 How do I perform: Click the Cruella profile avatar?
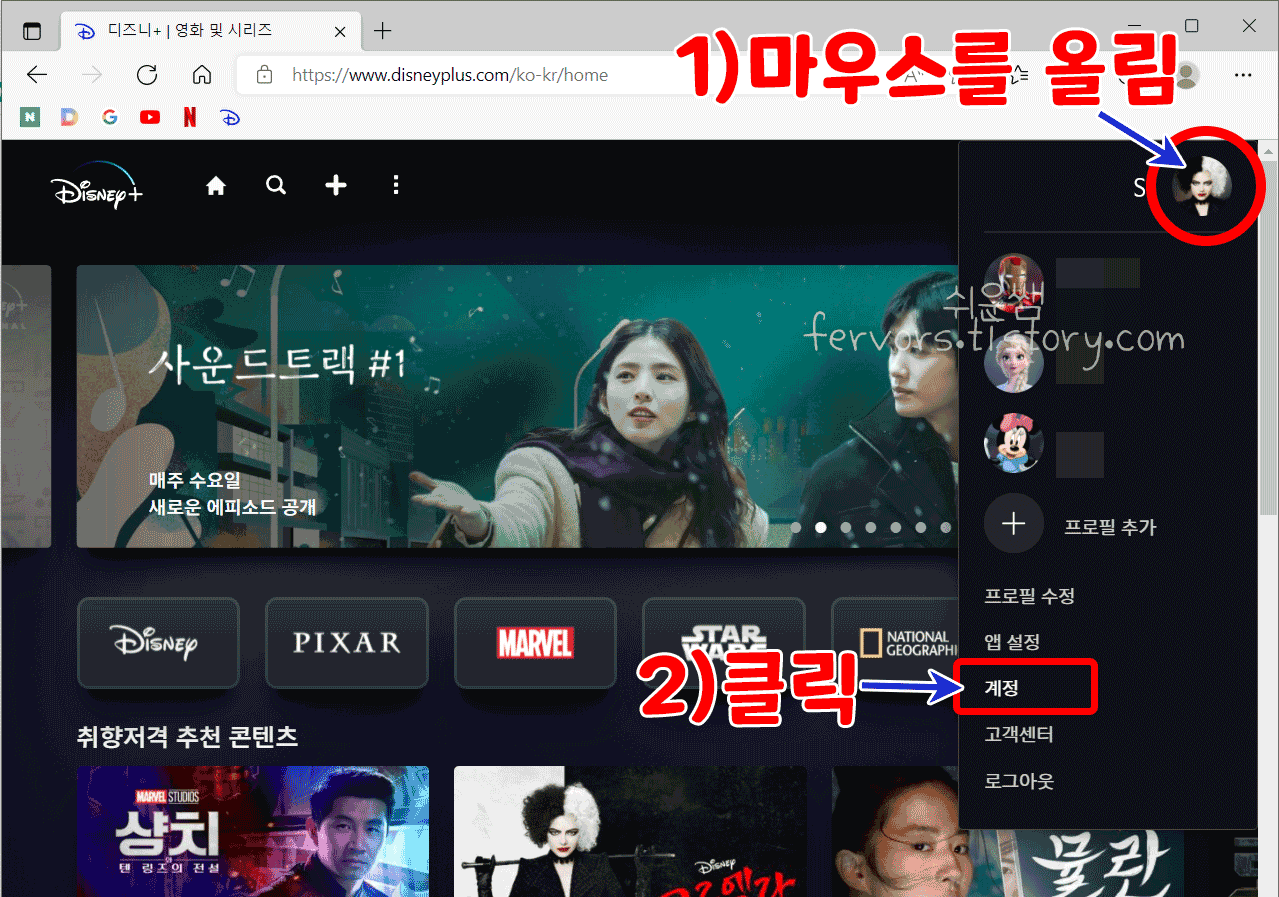(x=1203, y=186)
